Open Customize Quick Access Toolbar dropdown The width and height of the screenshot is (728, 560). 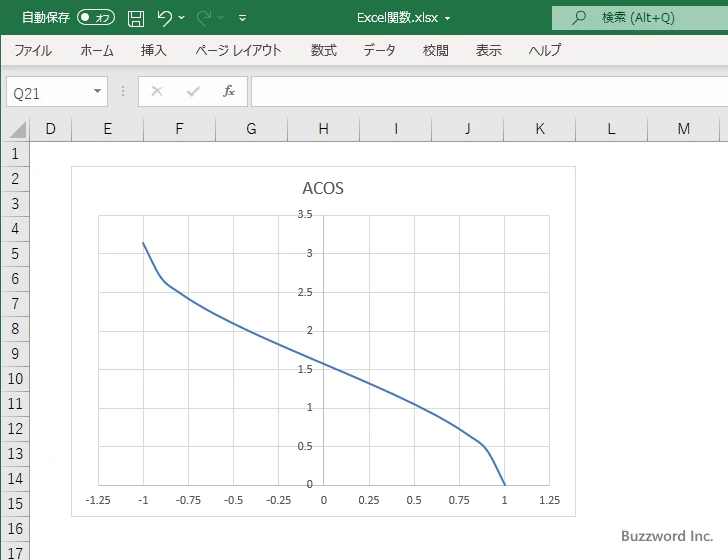pos(242,18)
